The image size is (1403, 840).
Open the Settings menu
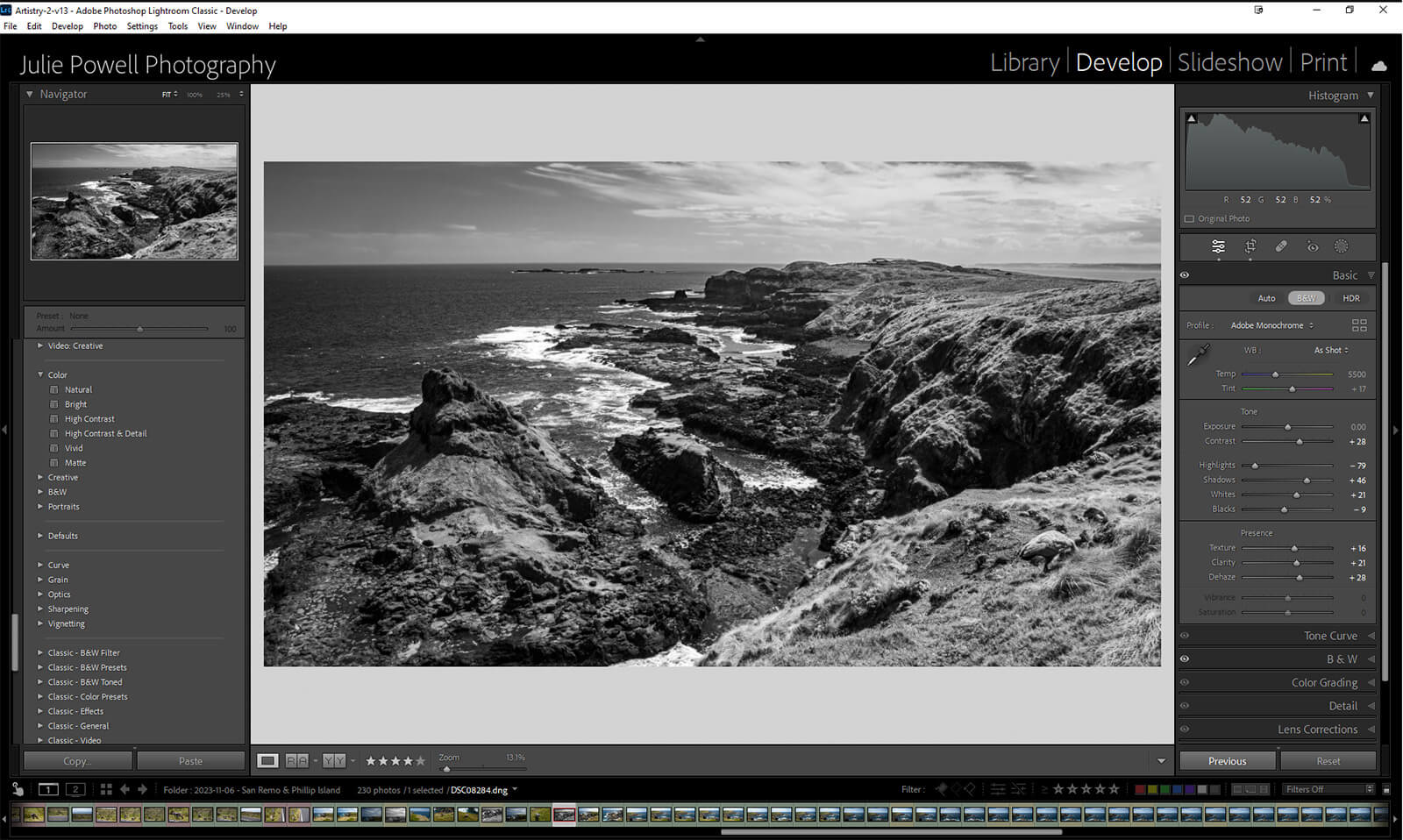142,26
